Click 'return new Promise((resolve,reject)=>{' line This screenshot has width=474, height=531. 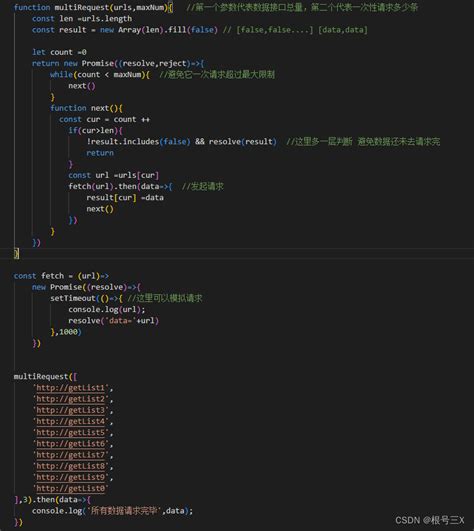pyautogui.click(x=118, y=63)
